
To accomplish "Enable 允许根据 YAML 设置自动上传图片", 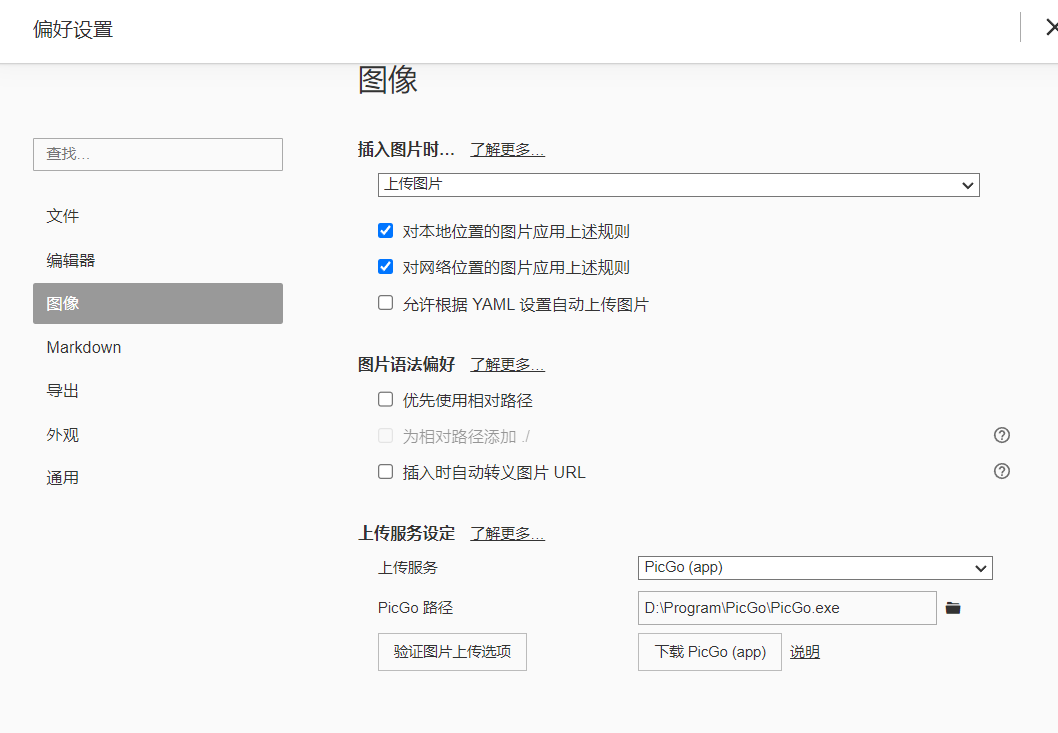I will tap(385, 303).
